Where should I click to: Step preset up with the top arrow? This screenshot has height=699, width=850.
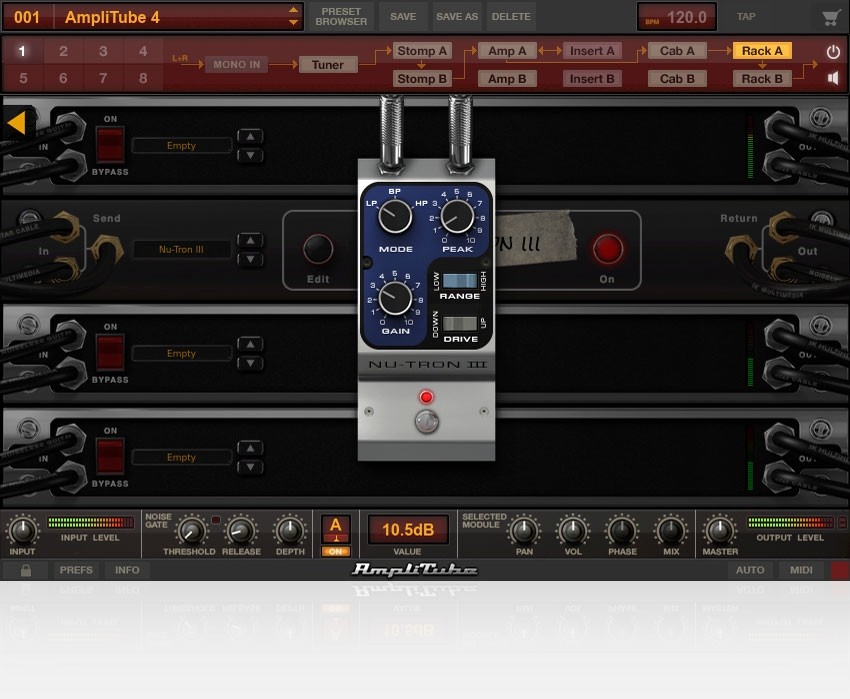[x=293, y=10]
